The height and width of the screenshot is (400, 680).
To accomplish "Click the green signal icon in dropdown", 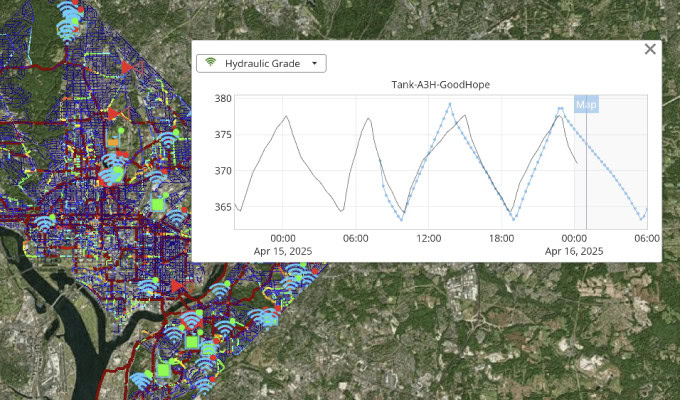I will (210, 63).
